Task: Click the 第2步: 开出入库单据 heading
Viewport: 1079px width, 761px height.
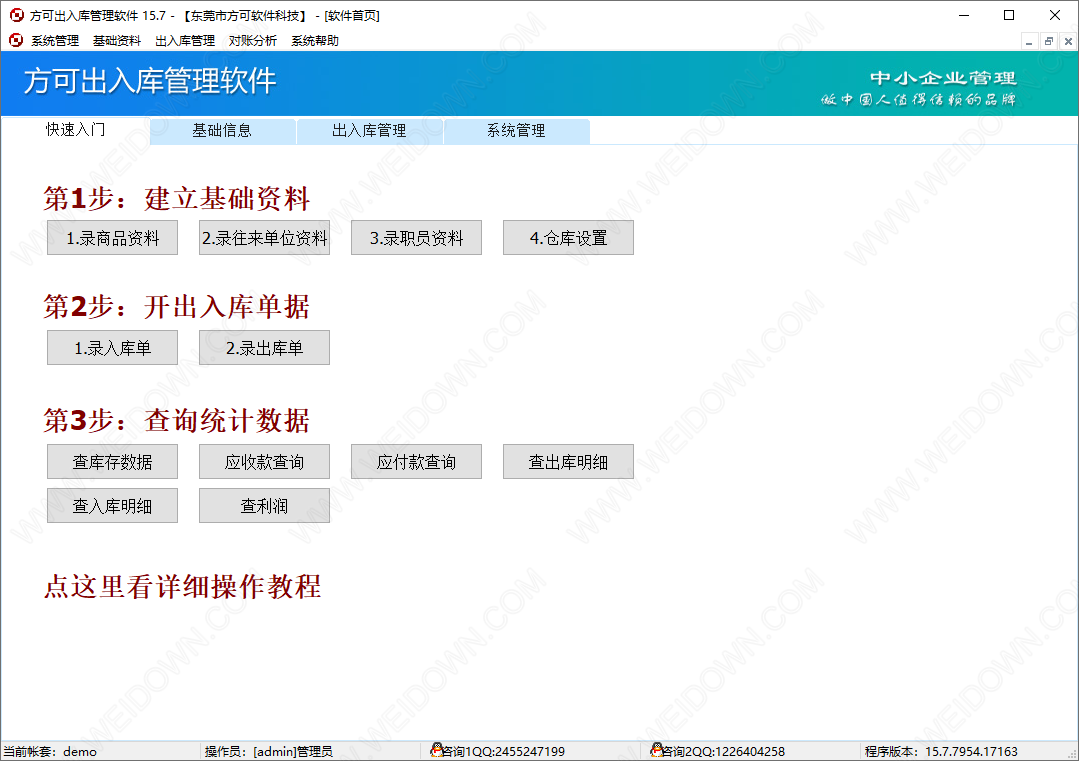Action: [177, 307]
